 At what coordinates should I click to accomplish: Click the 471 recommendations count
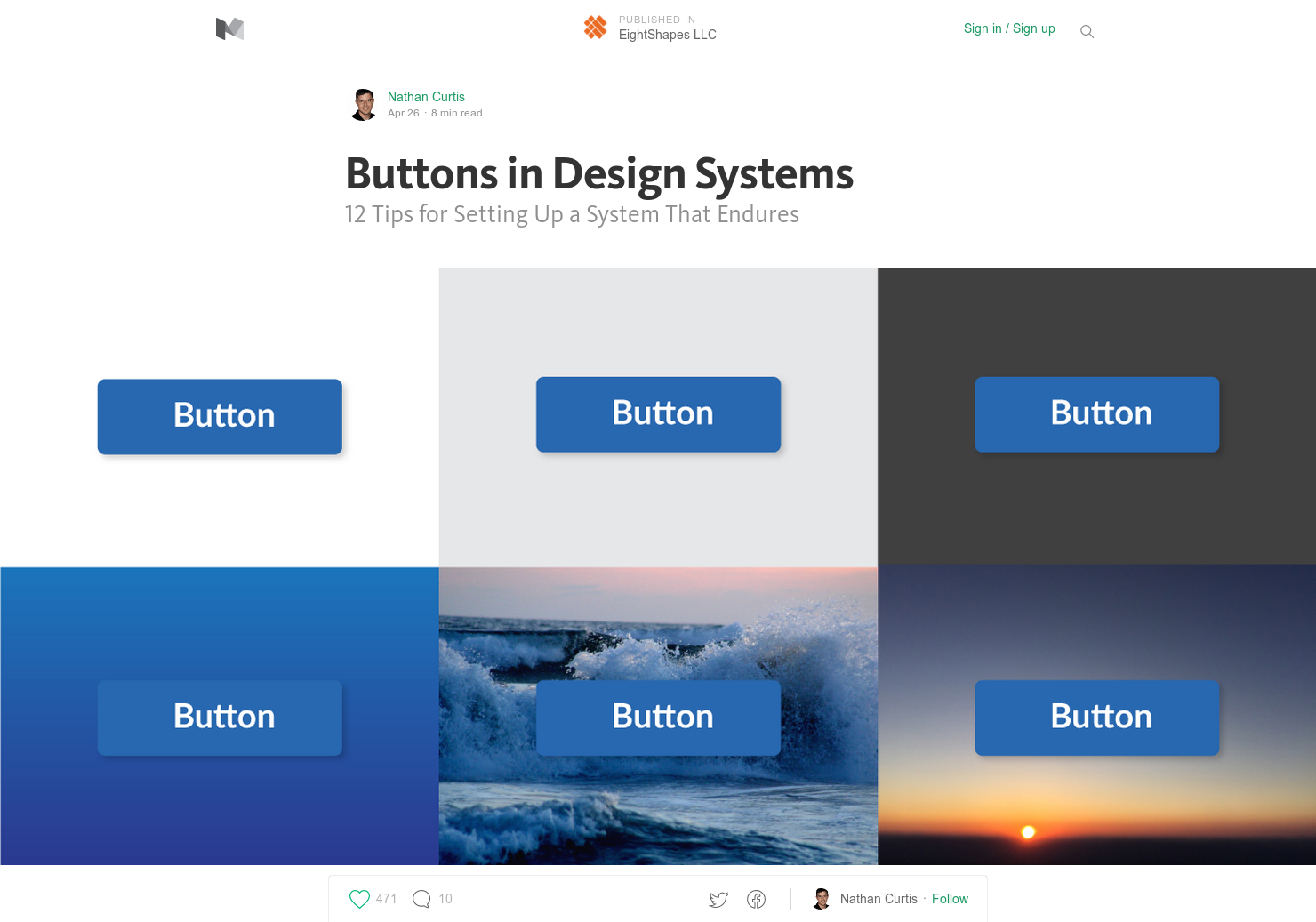(387, 899)
